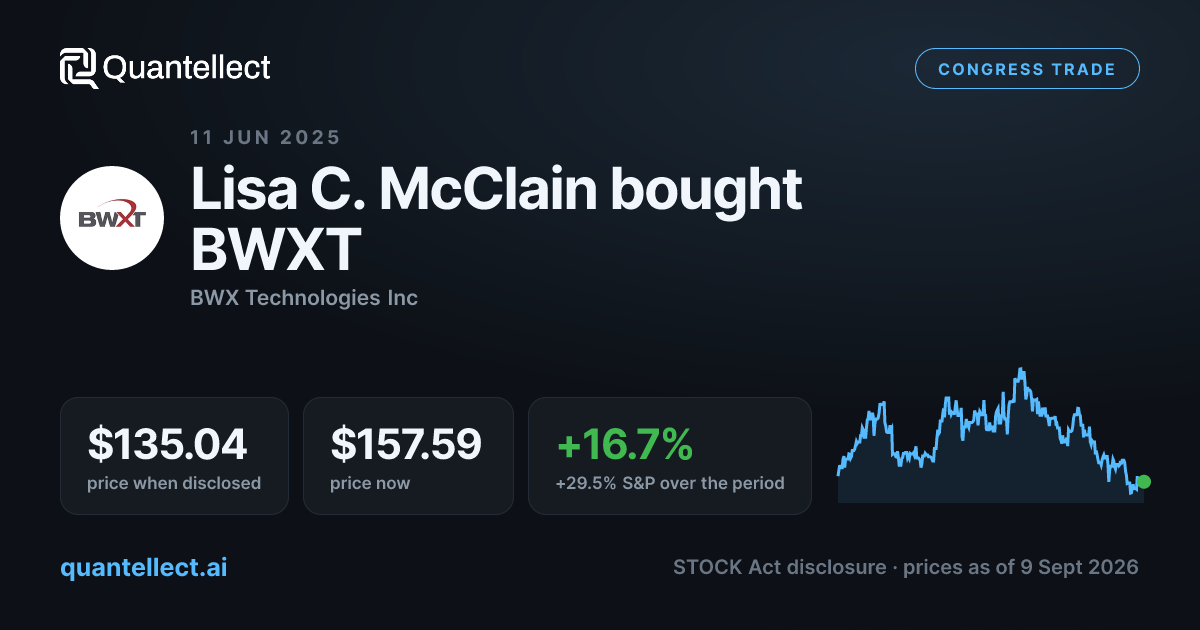This screenshot has width=1200, height=630.
Task: Click the 11 JUN 2025 date label
Action: pos(265,138)
